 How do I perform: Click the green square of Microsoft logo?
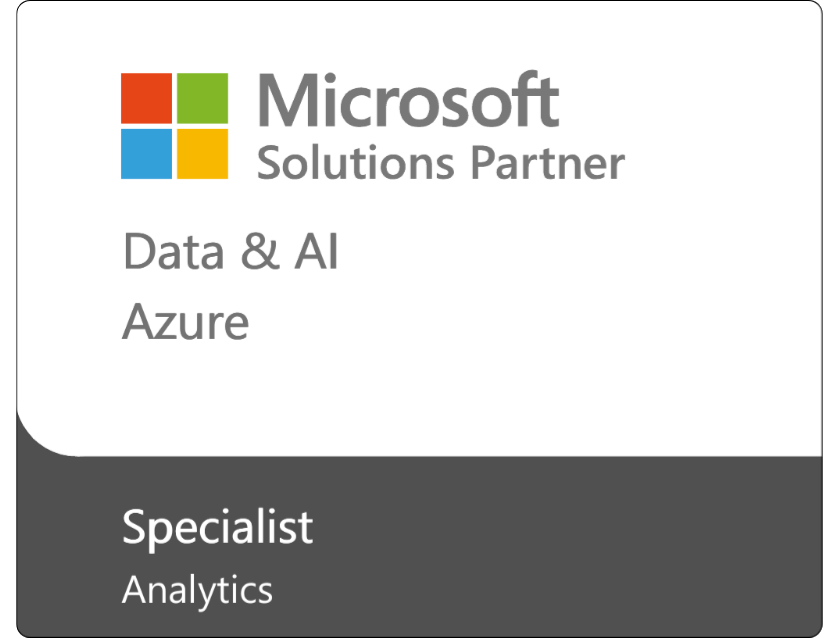[x=202, y=99]
